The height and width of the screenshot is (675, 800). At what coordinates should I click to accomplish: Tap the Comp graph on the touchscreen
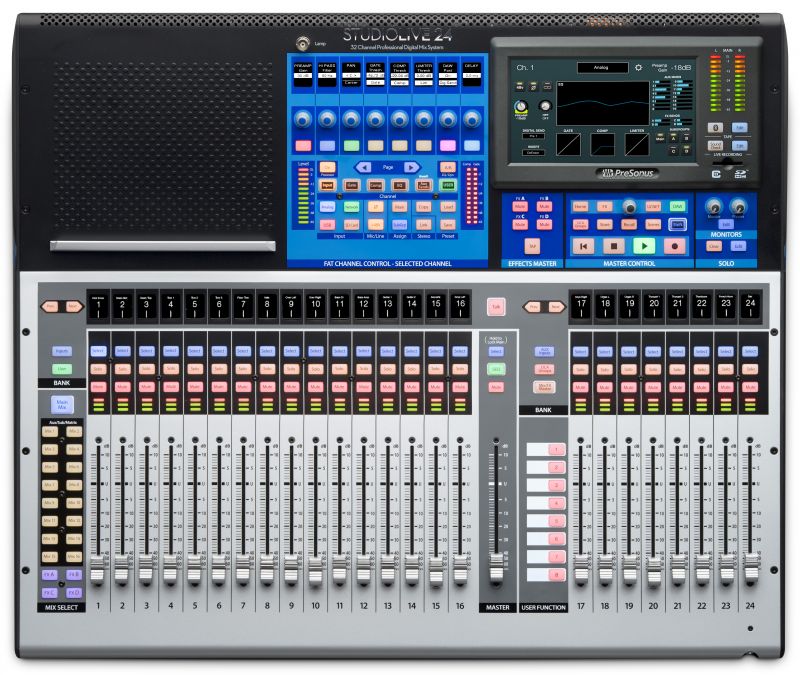(602, 144)
